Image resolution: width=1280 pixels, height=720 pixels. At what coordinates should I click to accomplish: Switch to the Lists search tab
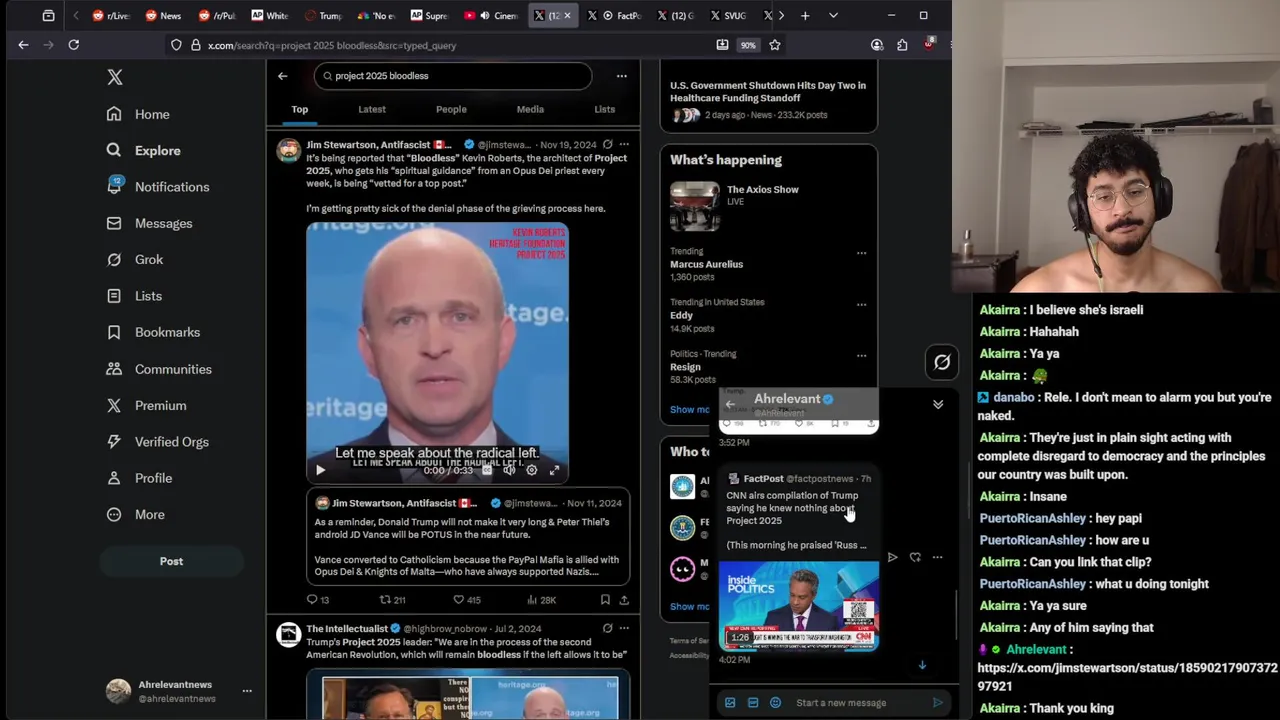pos(605,109)
